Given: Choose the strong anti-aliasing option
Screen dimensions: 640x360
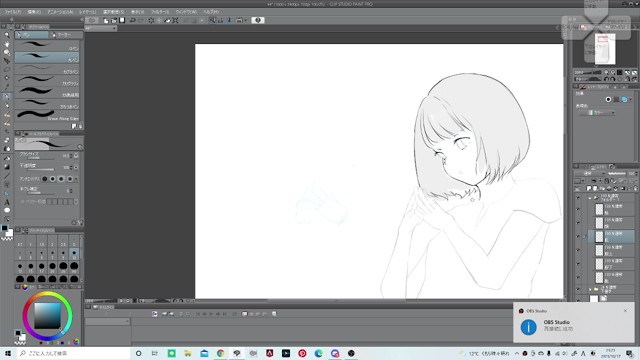Looking at the screenshot, I should pos(70,179).
